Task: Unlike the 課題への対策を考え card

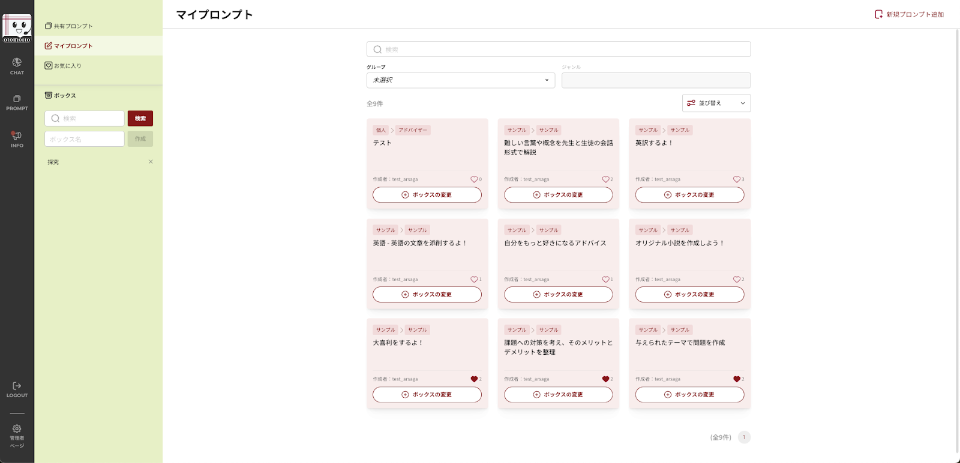Action: coord(605,378)
